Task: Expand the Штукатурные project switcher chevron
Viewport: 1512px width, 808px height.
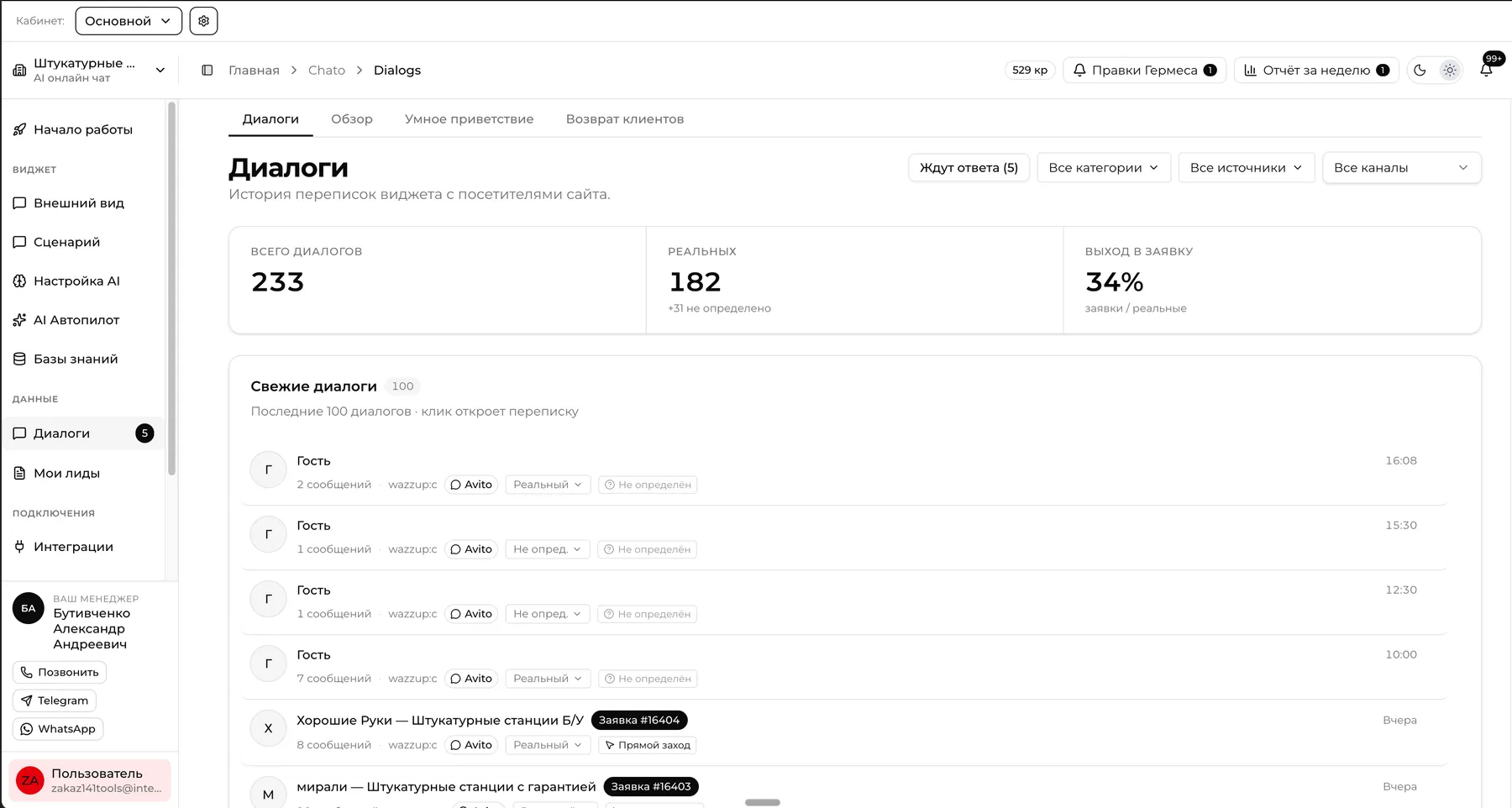Action: [x=160, y=71]
